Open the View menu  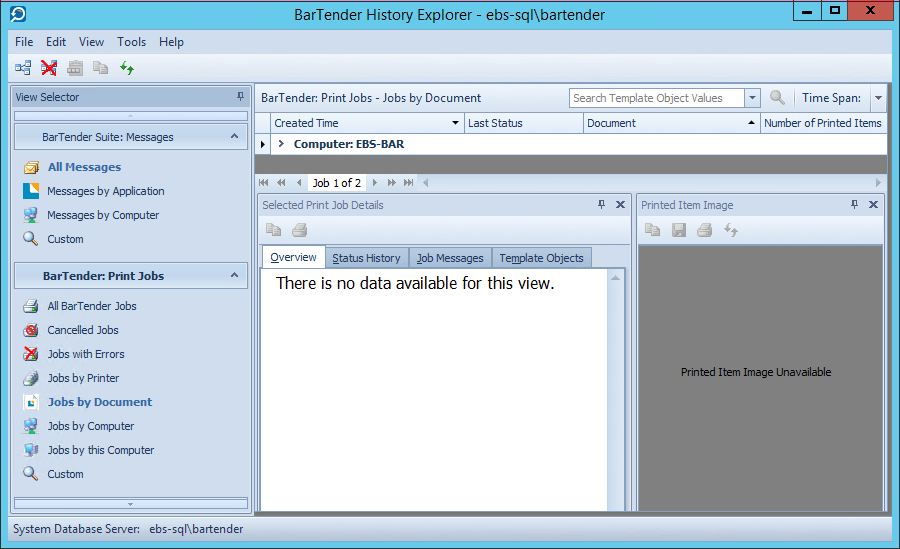(x=91, y=42)
